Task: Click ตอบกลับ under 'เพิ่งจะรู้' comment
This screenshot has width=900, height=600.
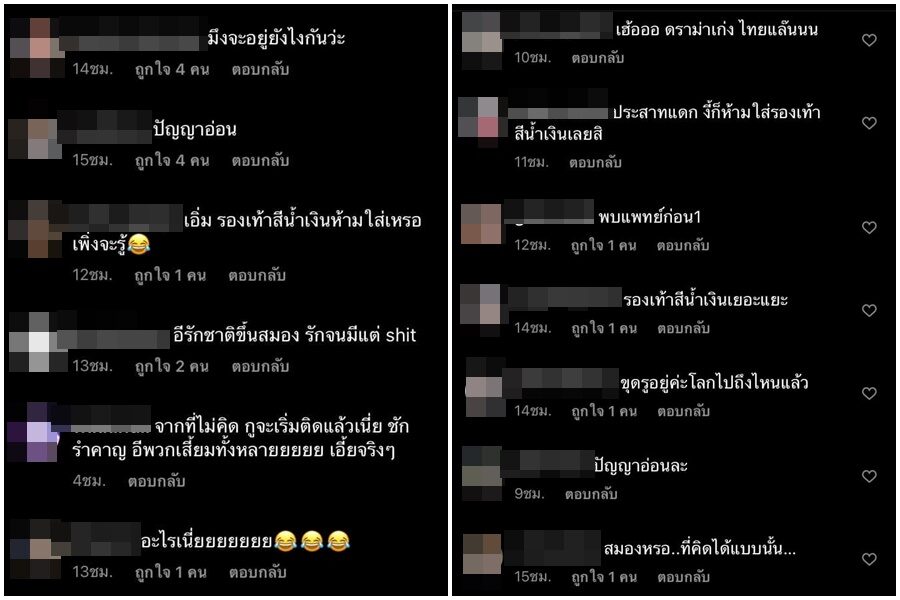Action: click(x=257, y=275)
